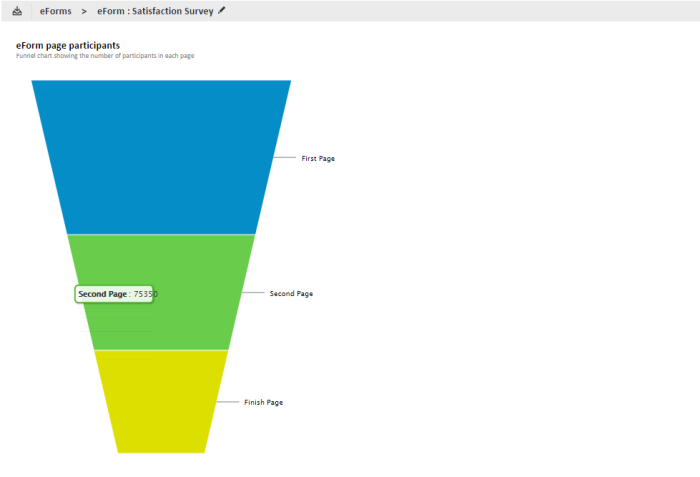Screen dimensions: 700x477
Task: Click the breadcrumb arrow separator after eForms
Action: 84,11
